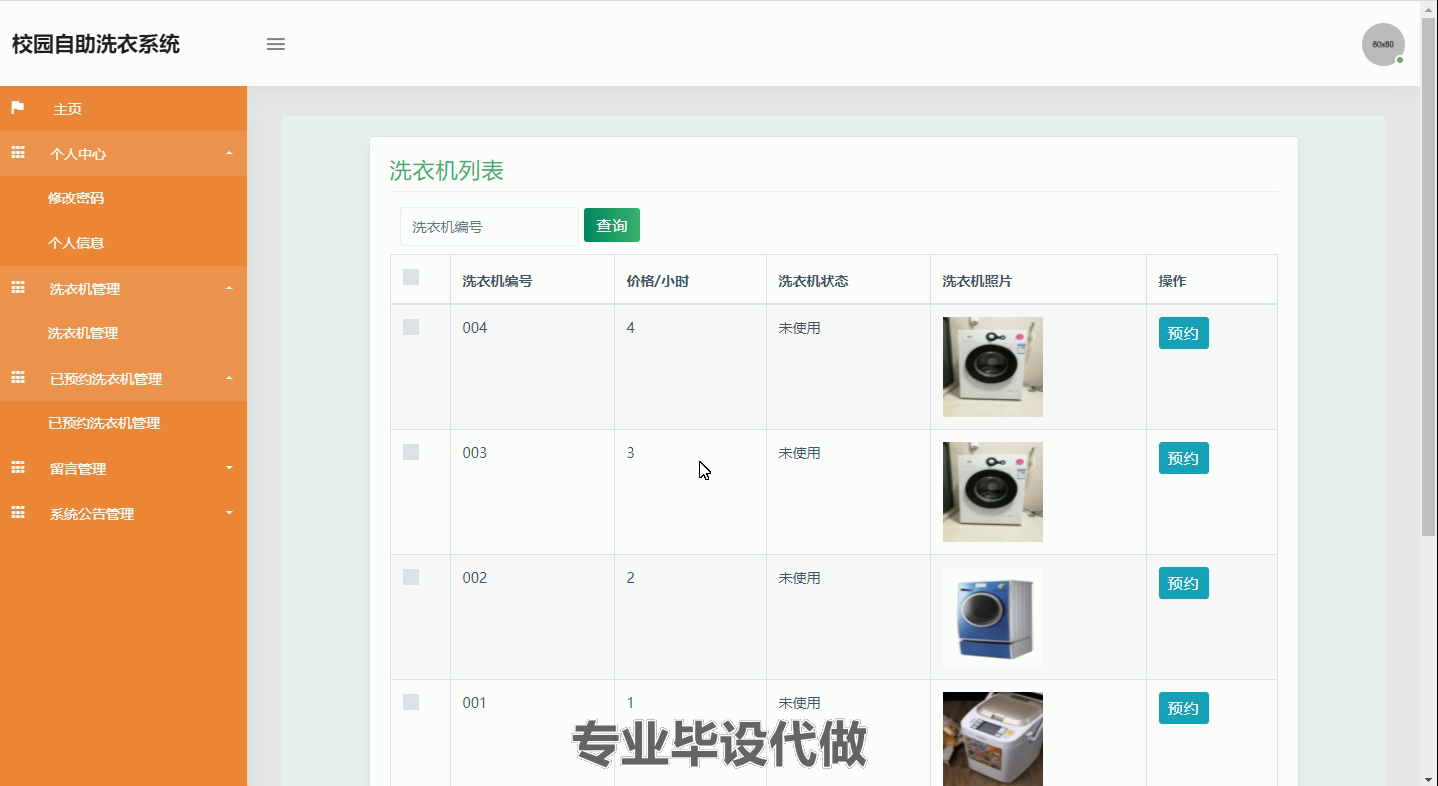Reserve washer 003 with 预约
The height and width of the screenshot is (786, 1438).
pos(1184,458)
